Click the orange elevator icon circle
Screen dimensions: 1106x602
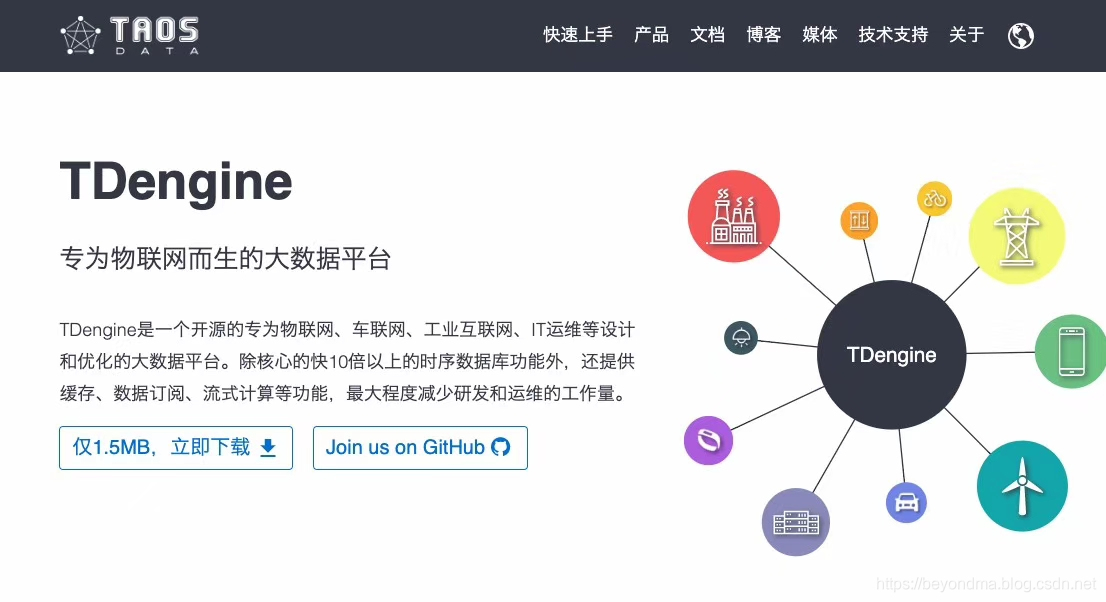coord(859,221)
